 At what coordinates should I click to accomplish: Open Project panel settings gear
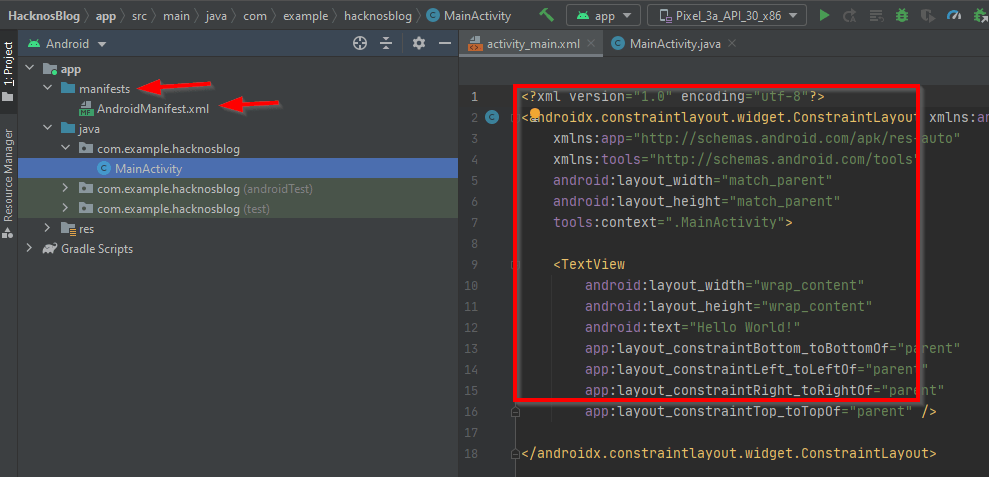[x=419, y=44]
